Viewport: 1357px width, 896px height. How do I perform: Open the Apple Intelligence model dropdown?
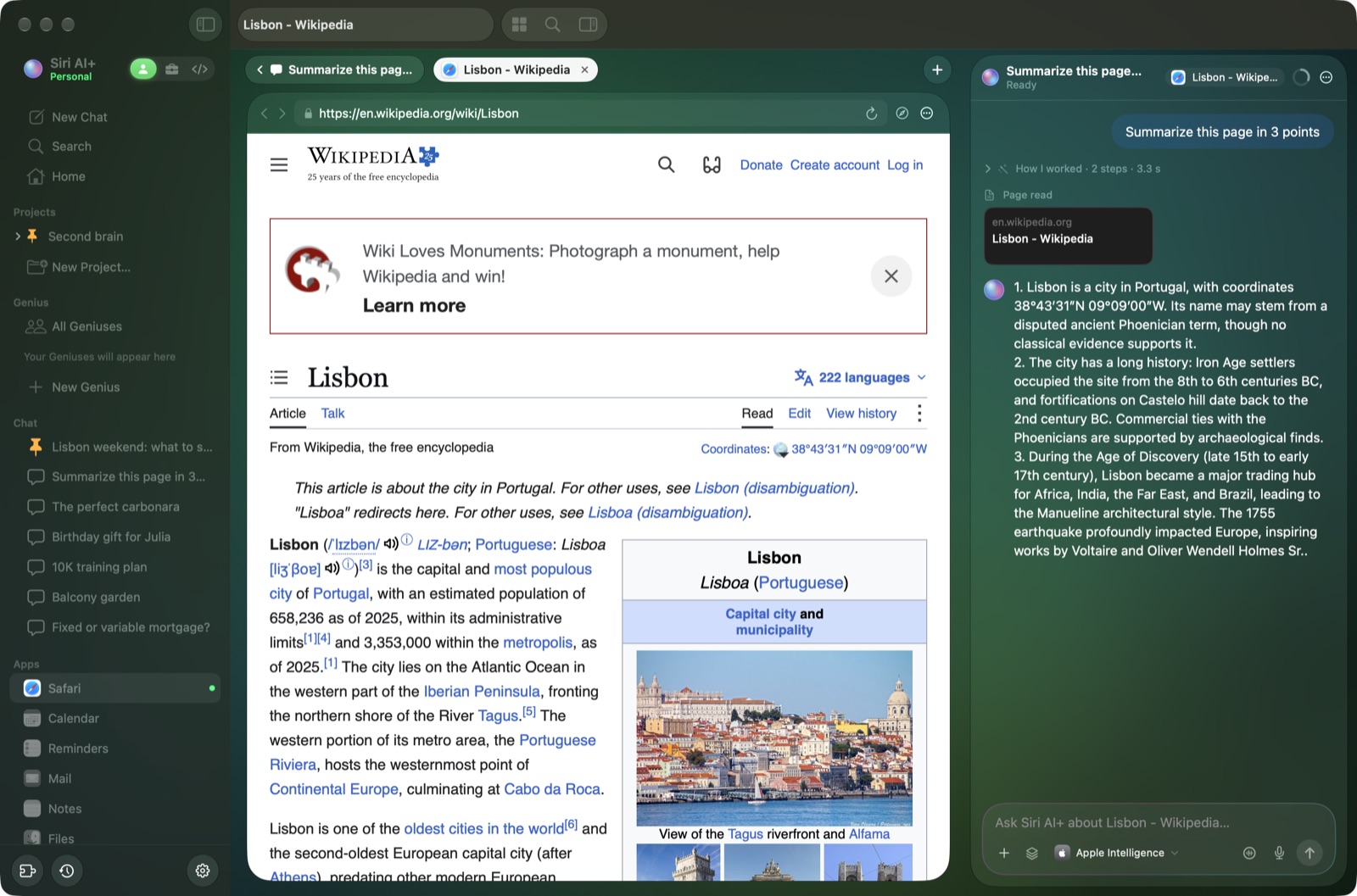pyautogui.click(x=1117, y=854)
